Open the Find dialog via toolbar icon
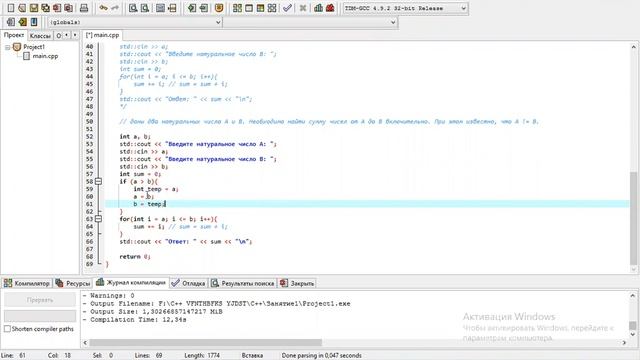This screenshot has height=360, width=640. pyautogui.click(x=133, y=8)
